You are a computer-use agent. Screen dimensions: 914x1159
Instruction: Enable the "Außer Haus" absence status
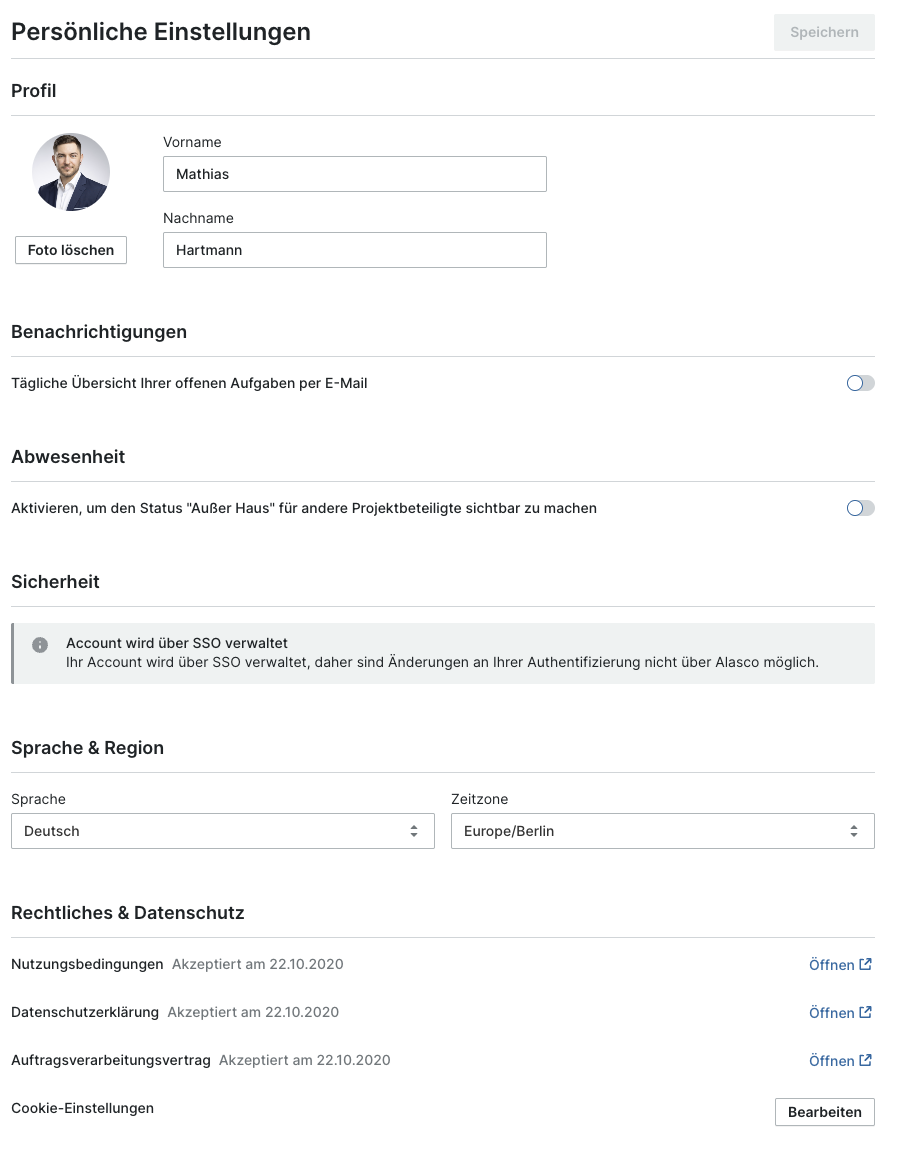861,508
